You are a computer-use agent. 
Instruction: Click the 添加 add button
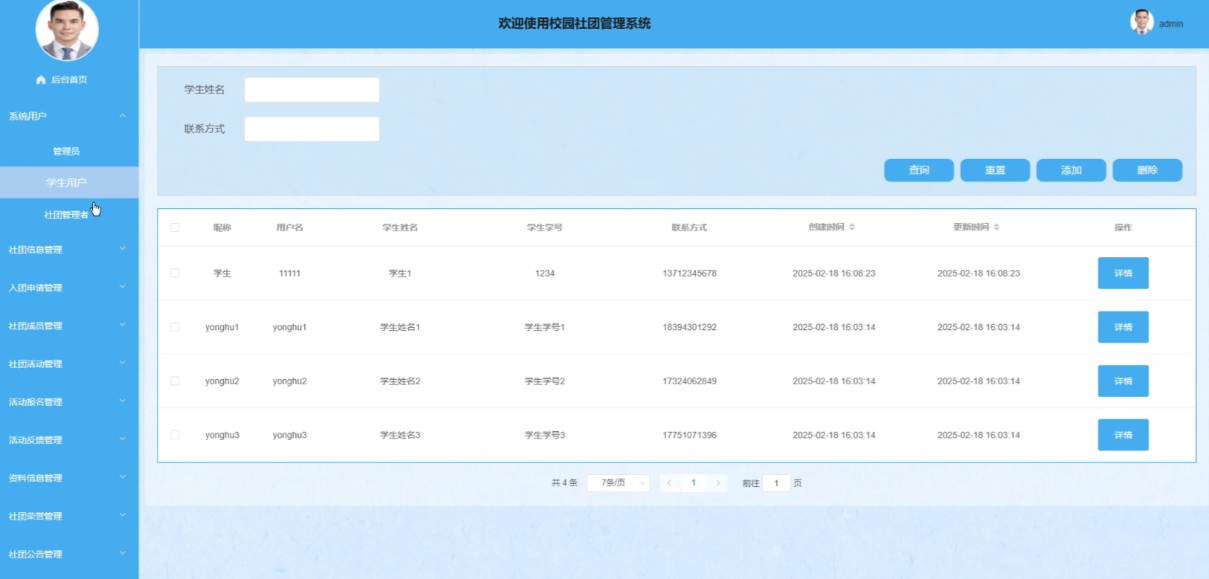[x=1071, y=170]
